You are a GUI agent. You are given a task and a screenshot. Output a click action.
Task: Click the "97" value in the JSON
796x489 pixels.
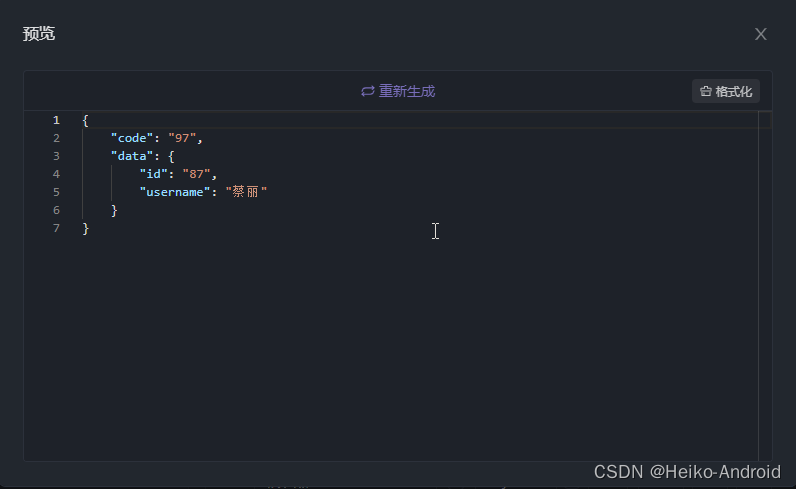coord(182,138)
